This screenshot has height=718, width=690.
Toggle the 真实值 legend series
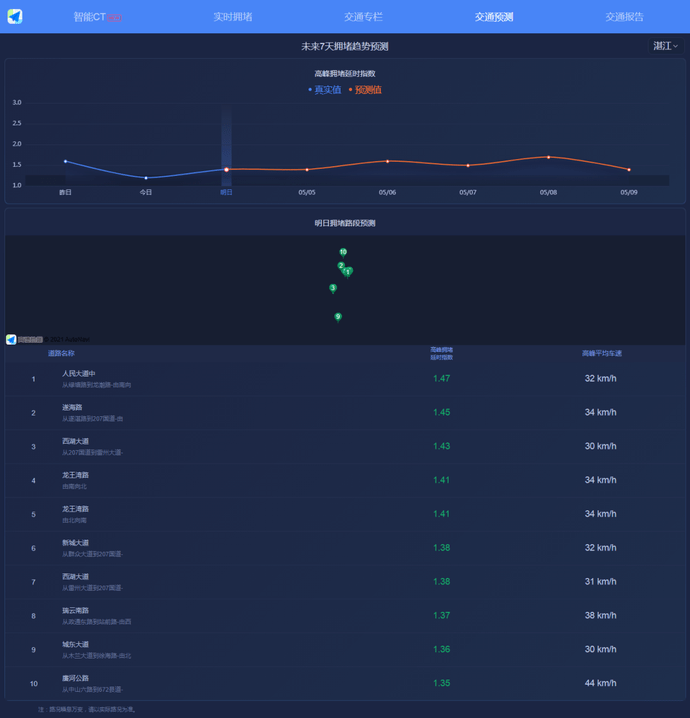pos(325,90)
